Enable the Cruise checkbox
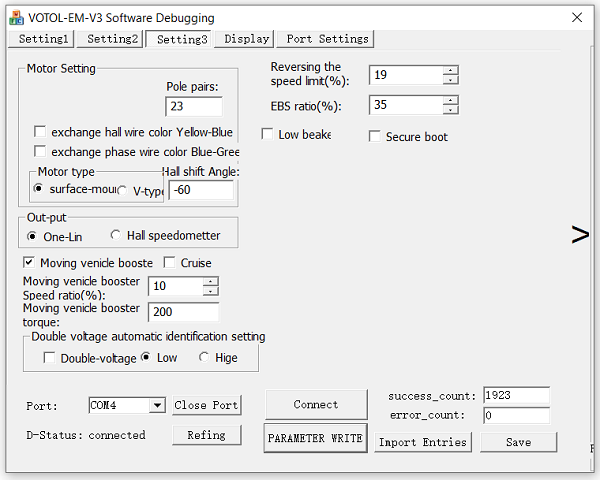The width and height of the screenshot is (600, 480). coord(169,263)
